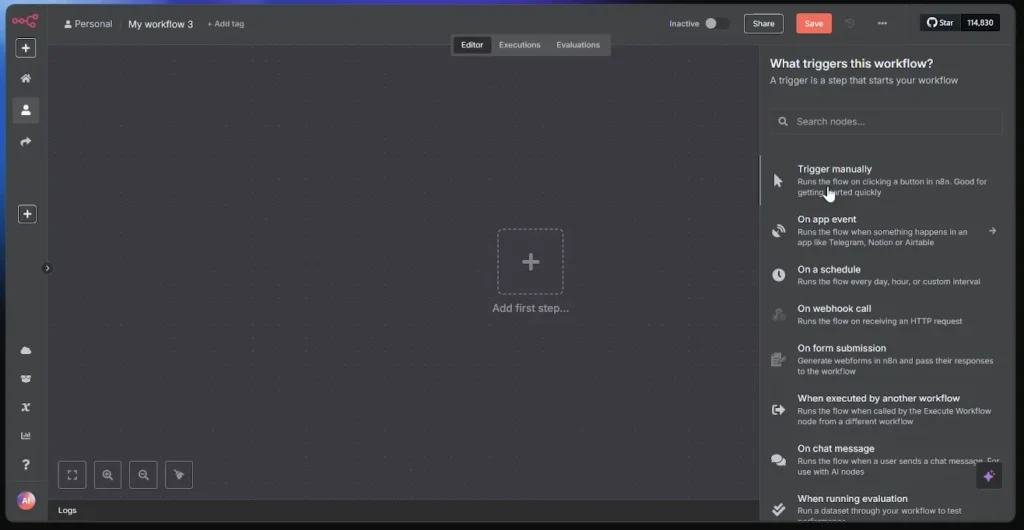This screenshot has width=1024, height=530.
Task: Open the Variables icon in the sidebar
Action: click(26, 407)
